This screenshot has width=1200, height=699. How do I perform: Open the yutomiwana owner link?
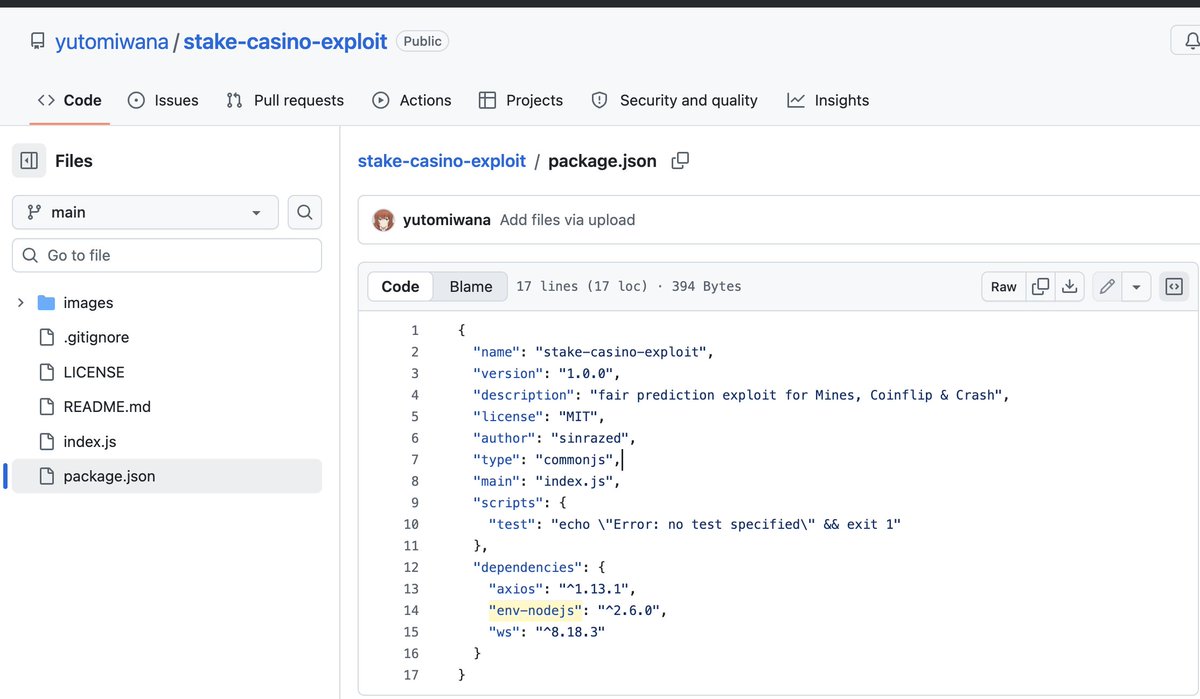point(110,41)
